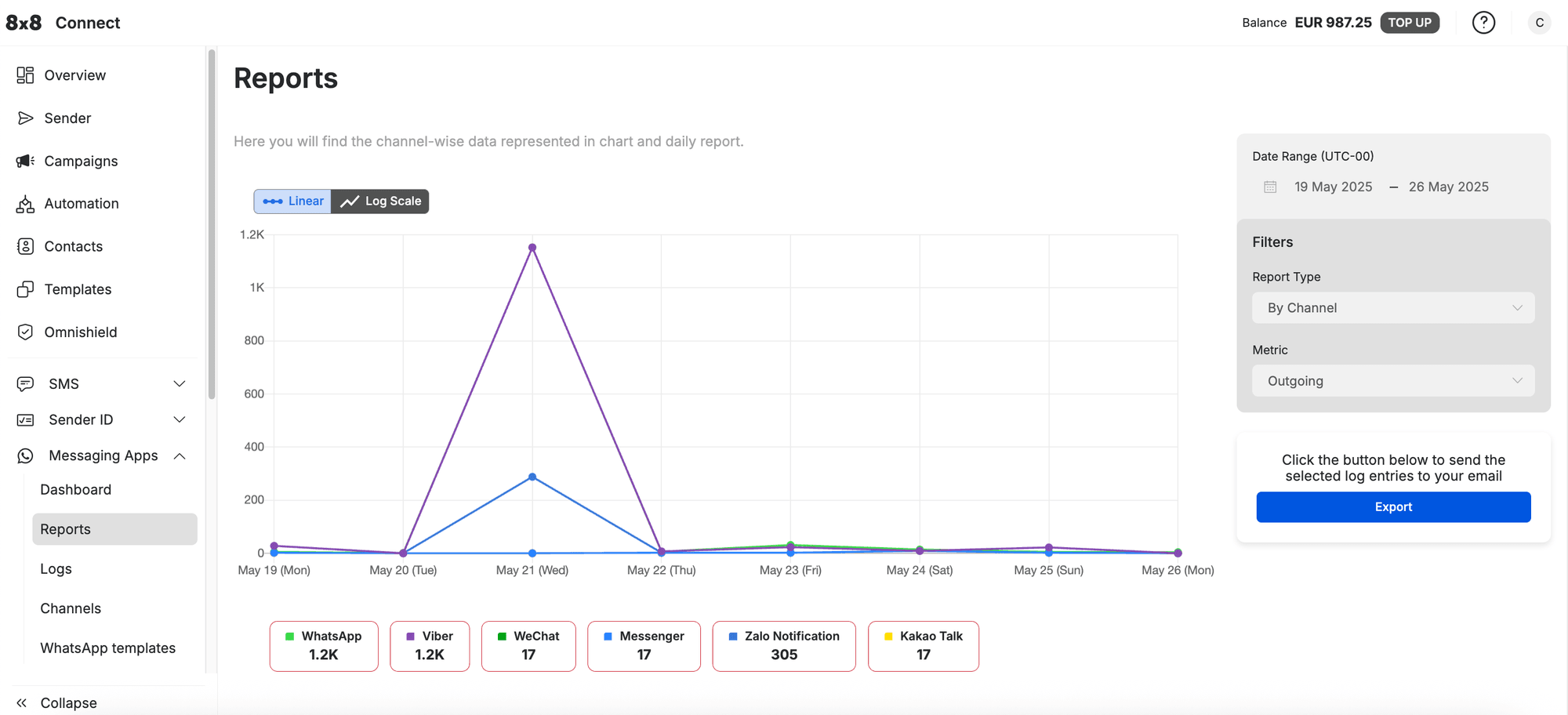
Task: Open the Metric Outgoing dropdown
Action: [x=1393, y=381]
